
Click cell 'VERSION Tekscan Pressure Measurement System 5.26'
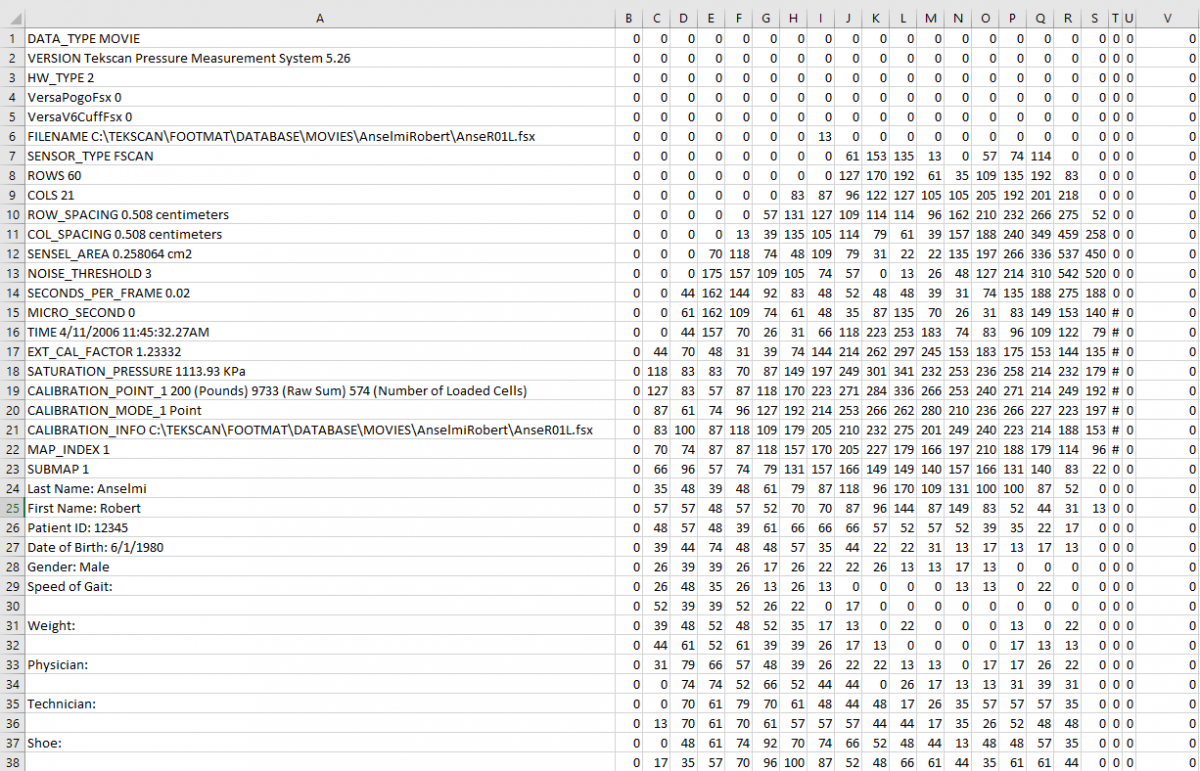click(319, 58)
